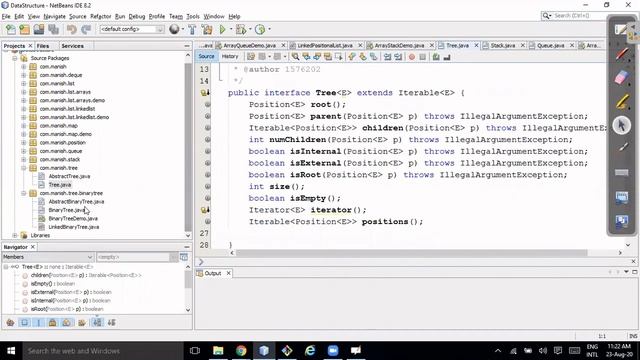Click the Show Inherited Members icon in Navigator
This screenshot has height=360, width=640.
pos(10,322)
